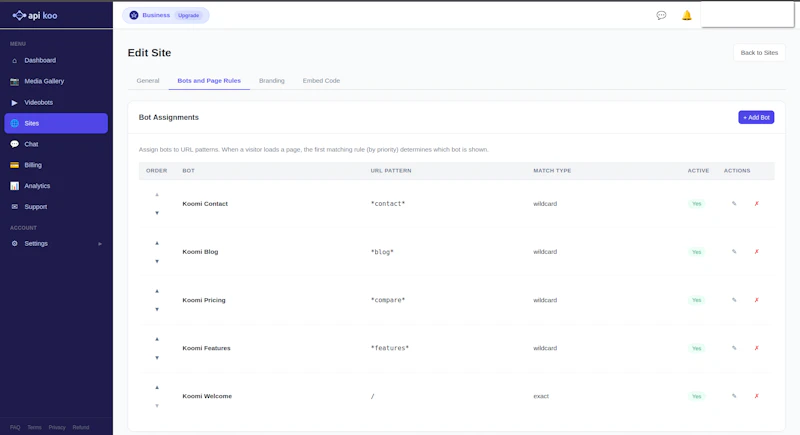Move Koomi Welcome rule up
The image size is (800, 435).
(157, 387)
